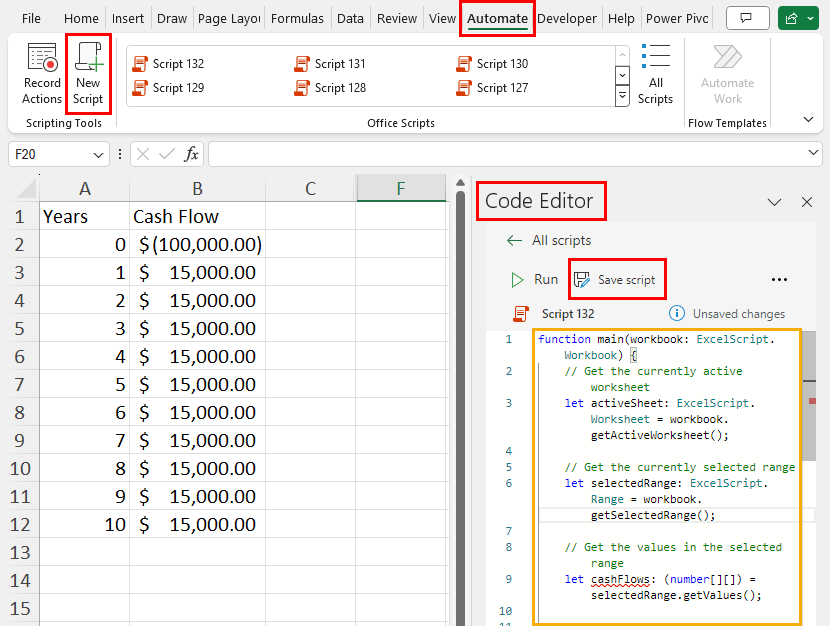
Task: Open the Comments button in the title bar
Action: pyautogui.click(x=747, y=19)
